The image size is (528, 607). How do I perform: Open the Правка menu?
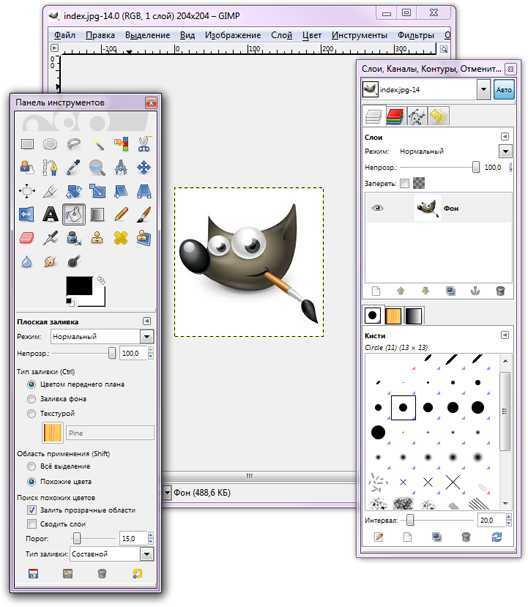100,35
